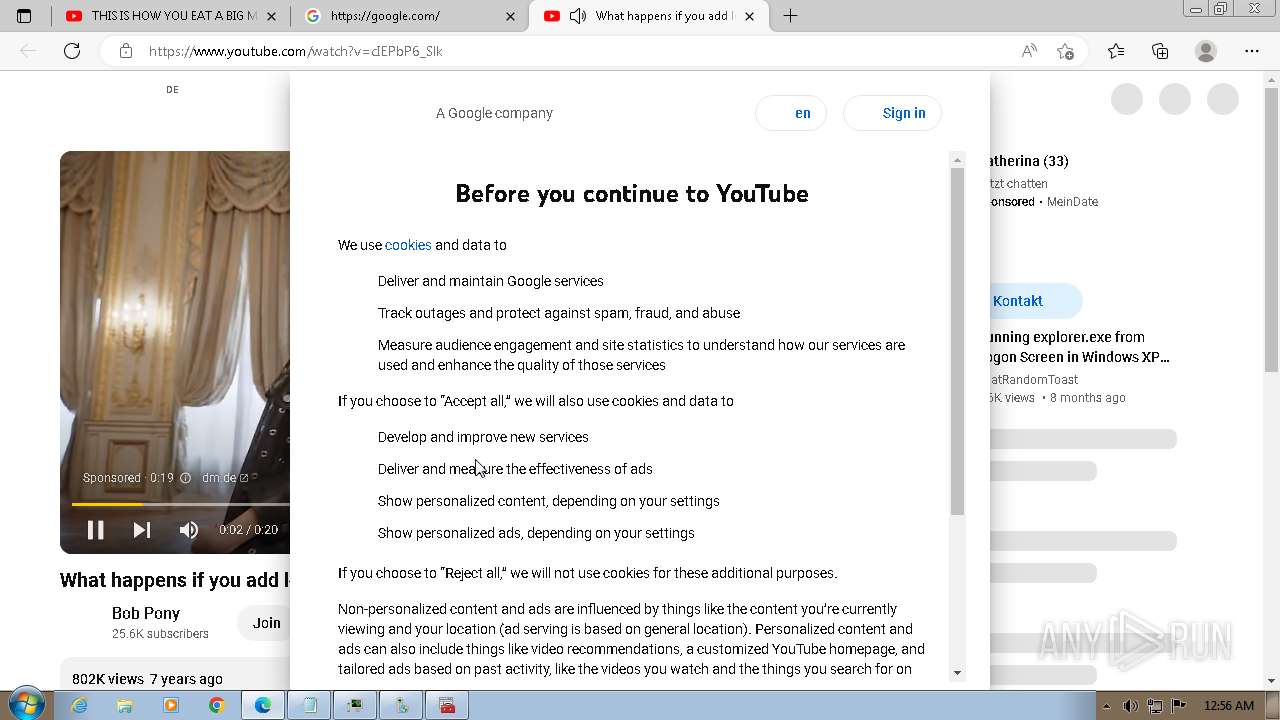Close the google.com tab
Image resolution: width=1280 pixels, height=720 pixels.
pyautogui.click(x=511, y=16)
